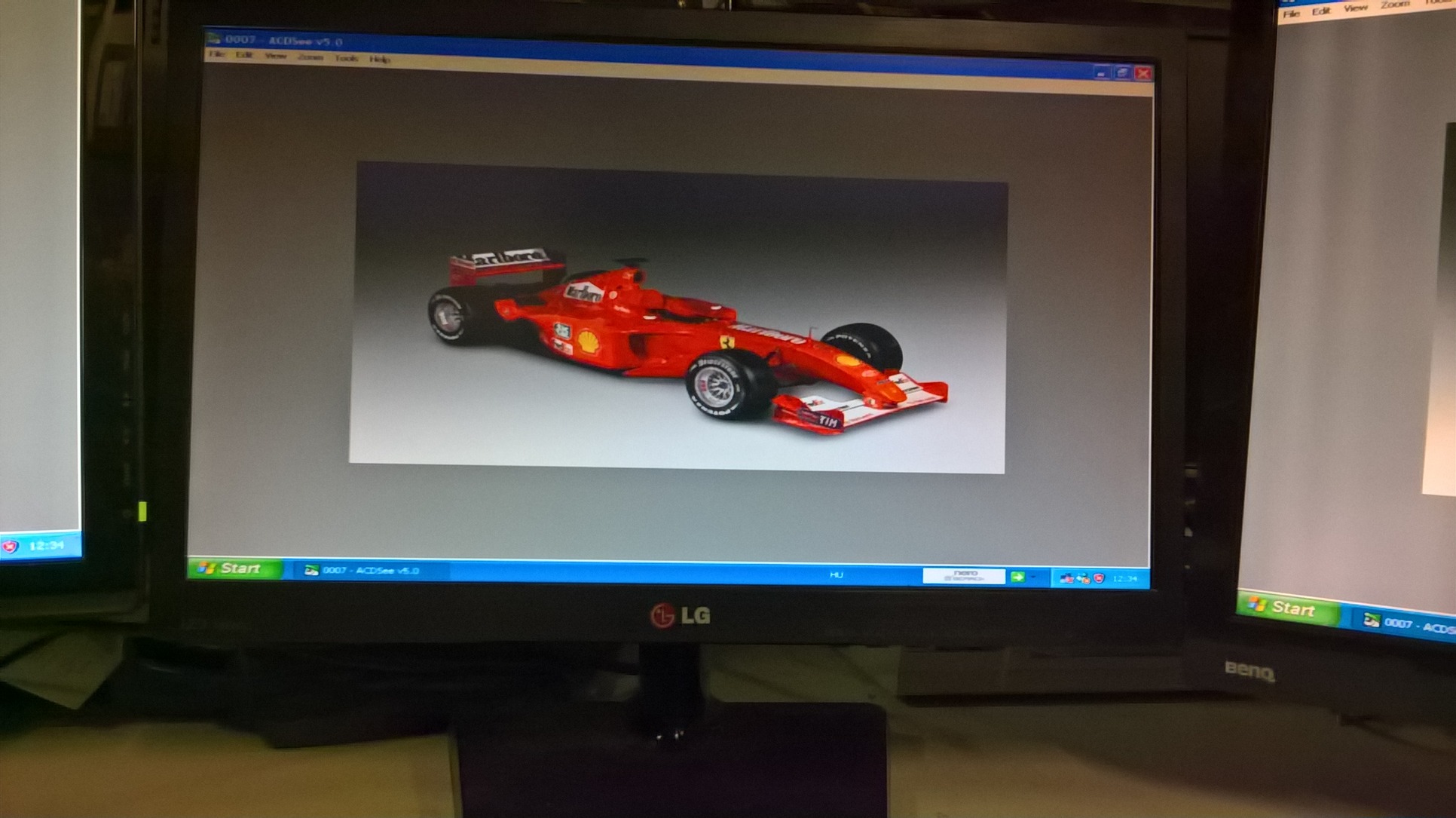The height and width of the screenshot is (818, 1456).
Task: Minimize the ACDSee window on the LG monitor
Action: pos(1102,72)
